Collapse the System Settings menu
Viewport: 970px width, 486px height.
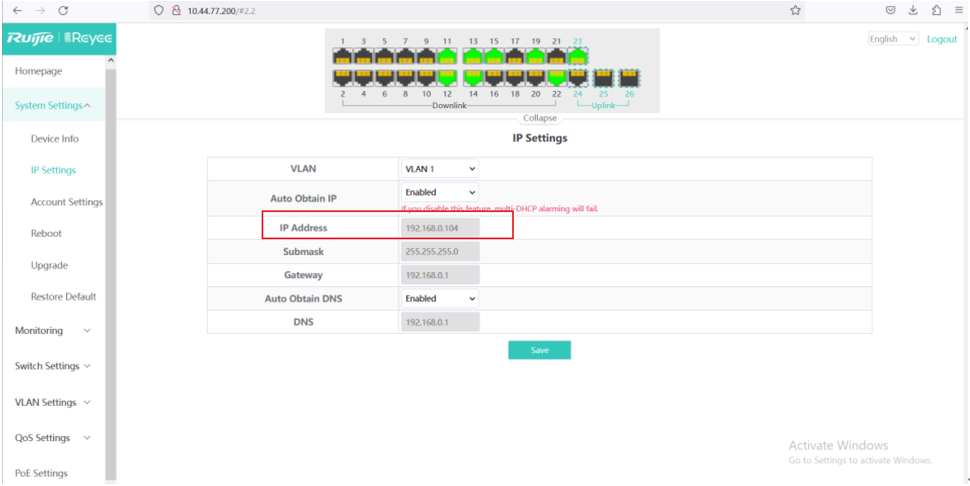pos(53,106)
